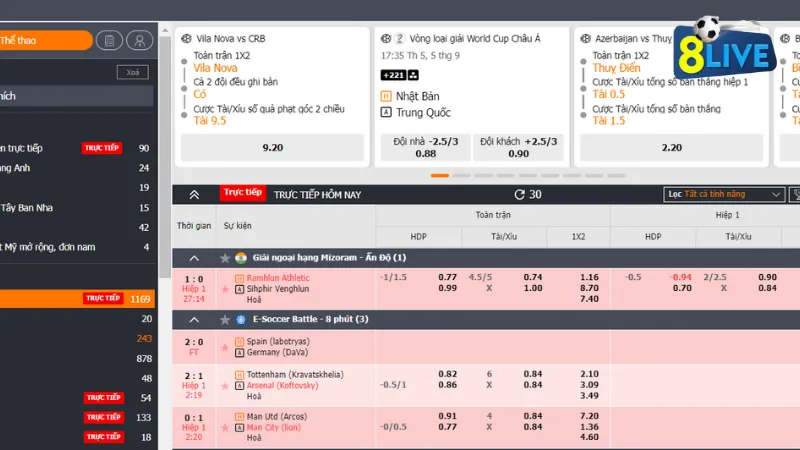The height and width of the screenshot is (450, 800).
Task: Toggle favorite star for Ramhlun Athletic match
Action: click(225, 288)
